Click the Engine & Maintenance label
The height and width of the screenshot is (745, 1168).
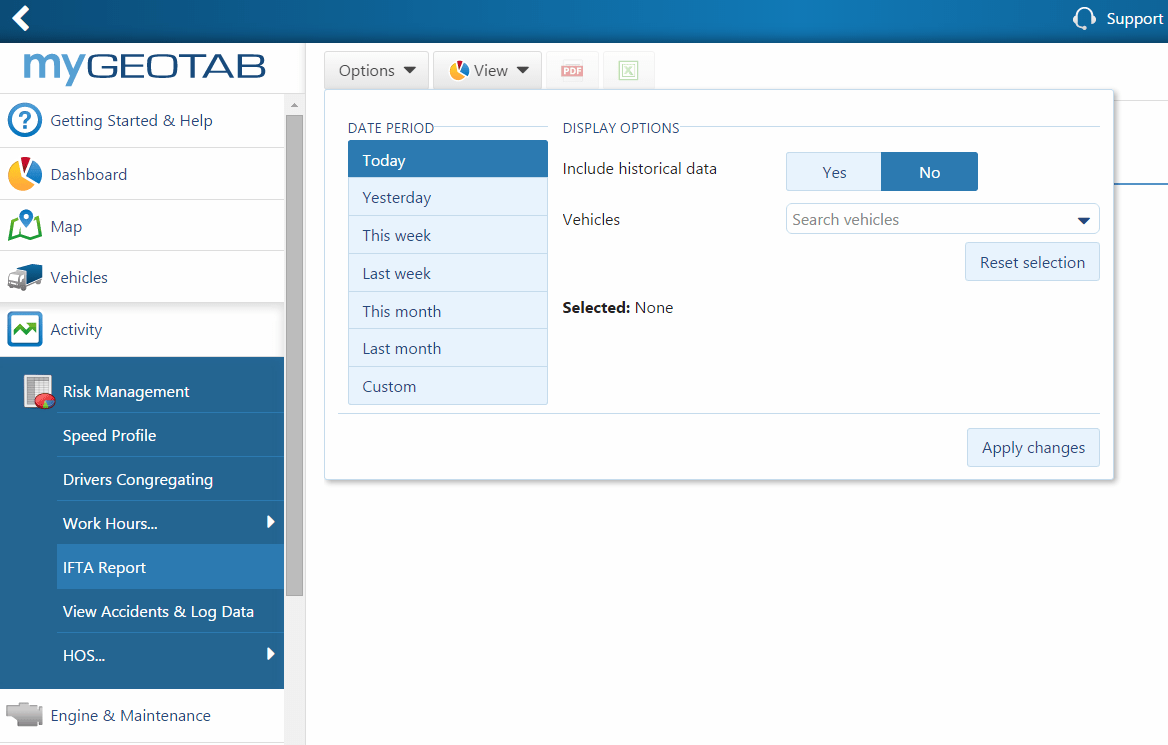(x=130, y=715)
